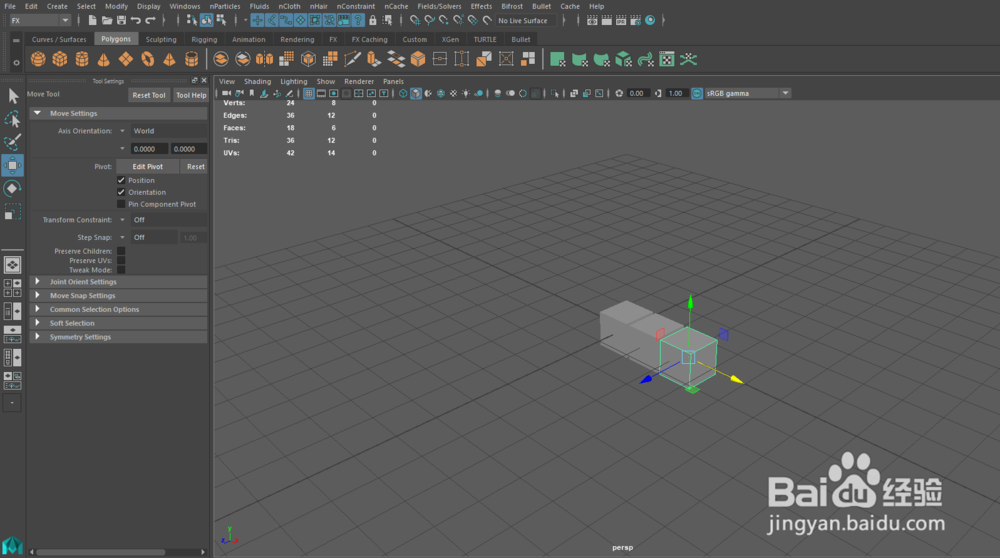Image resolution: width=1000 pixels, height=558 pixels.
Task: Click the Reset Tool button
Action: 149,95
